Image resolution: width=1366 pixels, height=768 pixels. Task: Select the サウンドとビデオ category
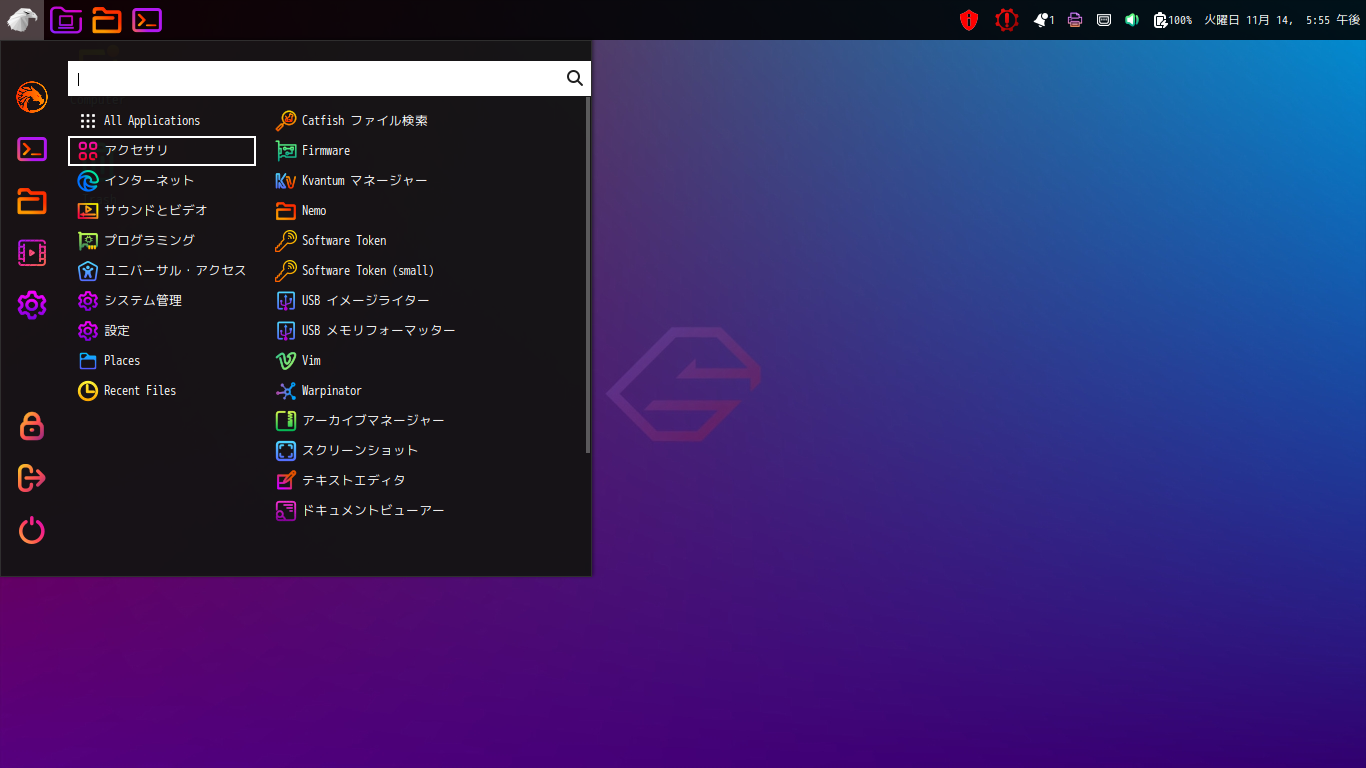pos(162,210)
